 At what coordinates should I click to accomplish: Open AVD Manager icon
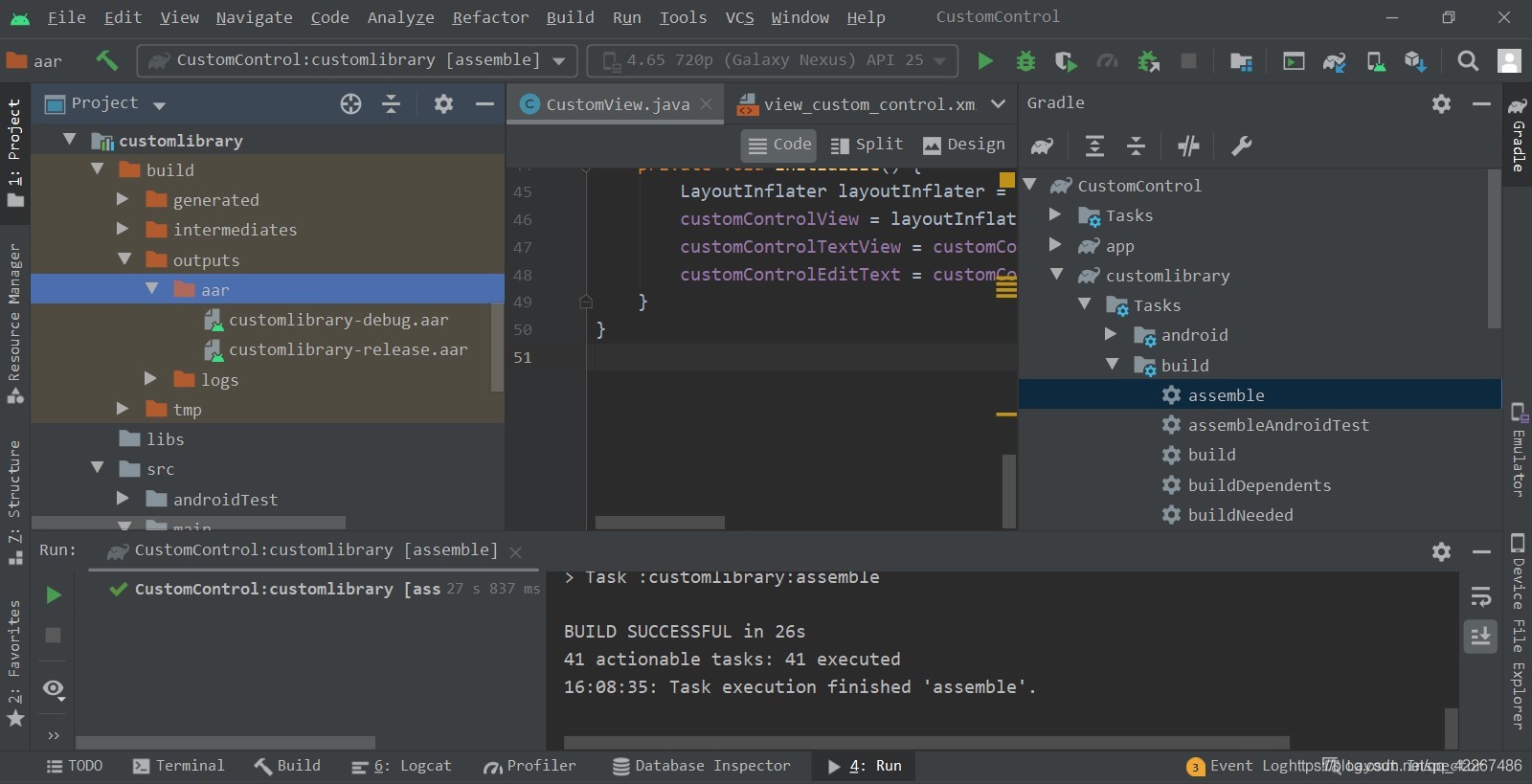pos(1375,61)
